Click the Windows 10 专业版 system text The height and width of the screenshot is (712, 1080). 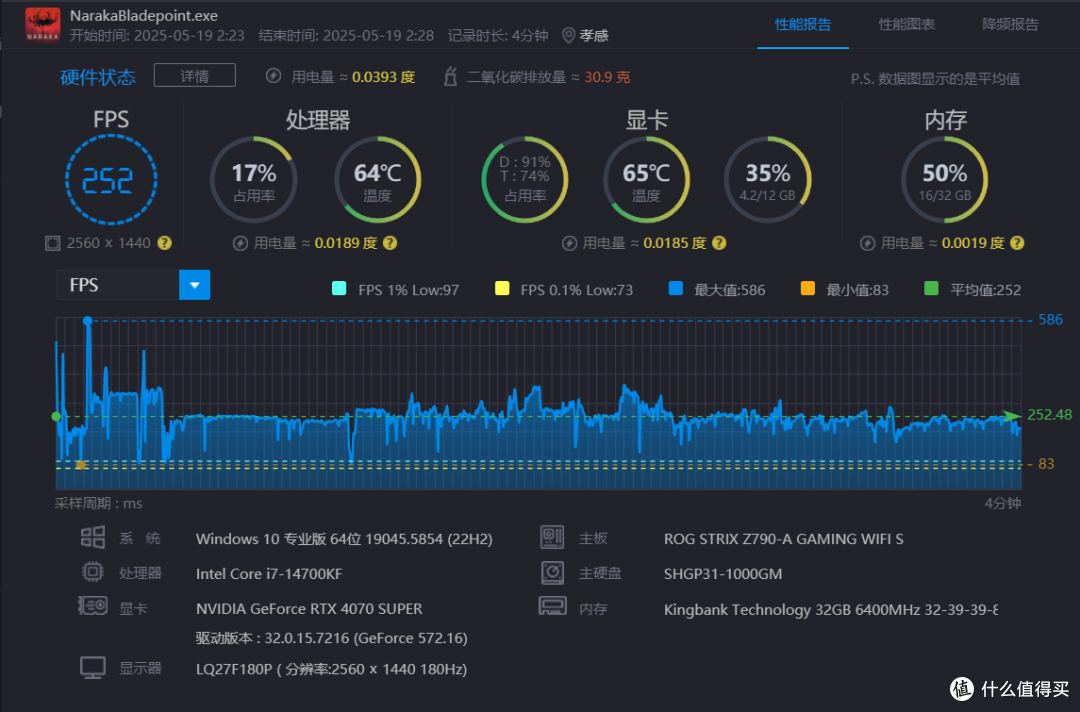click(x=344, y=538)
